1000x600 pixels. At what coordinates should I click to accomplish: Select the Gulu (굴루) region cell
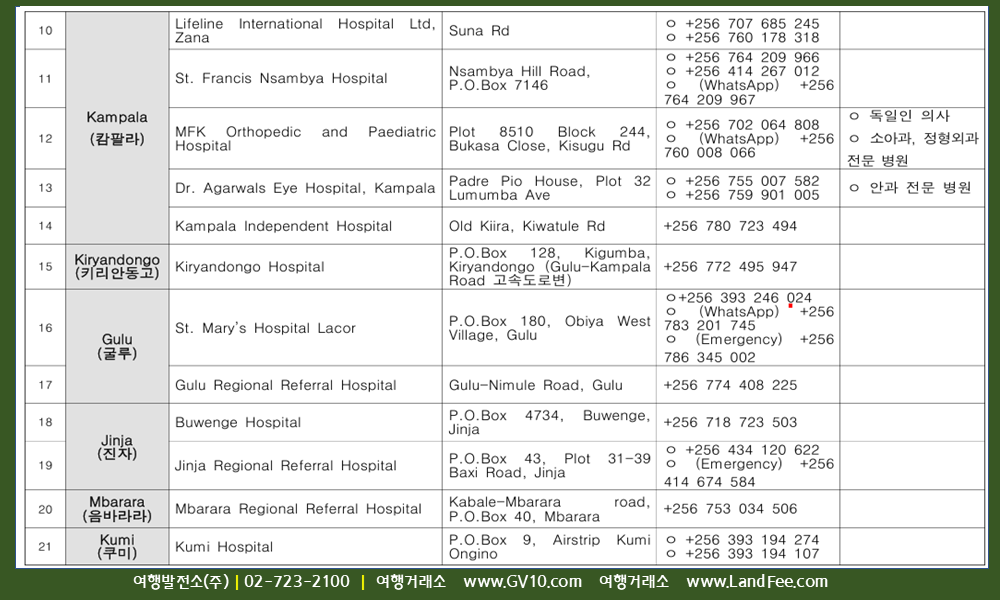(117, 346)
